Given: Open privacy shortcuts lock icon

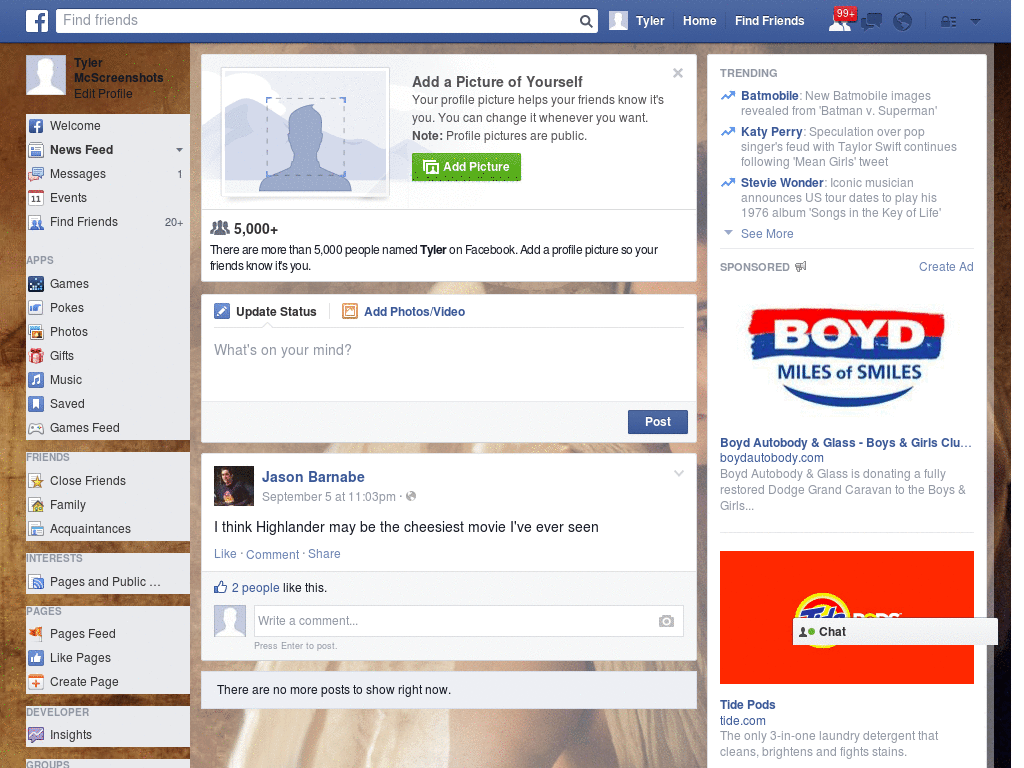Looking at the screenshot, I should coord(948,22).
